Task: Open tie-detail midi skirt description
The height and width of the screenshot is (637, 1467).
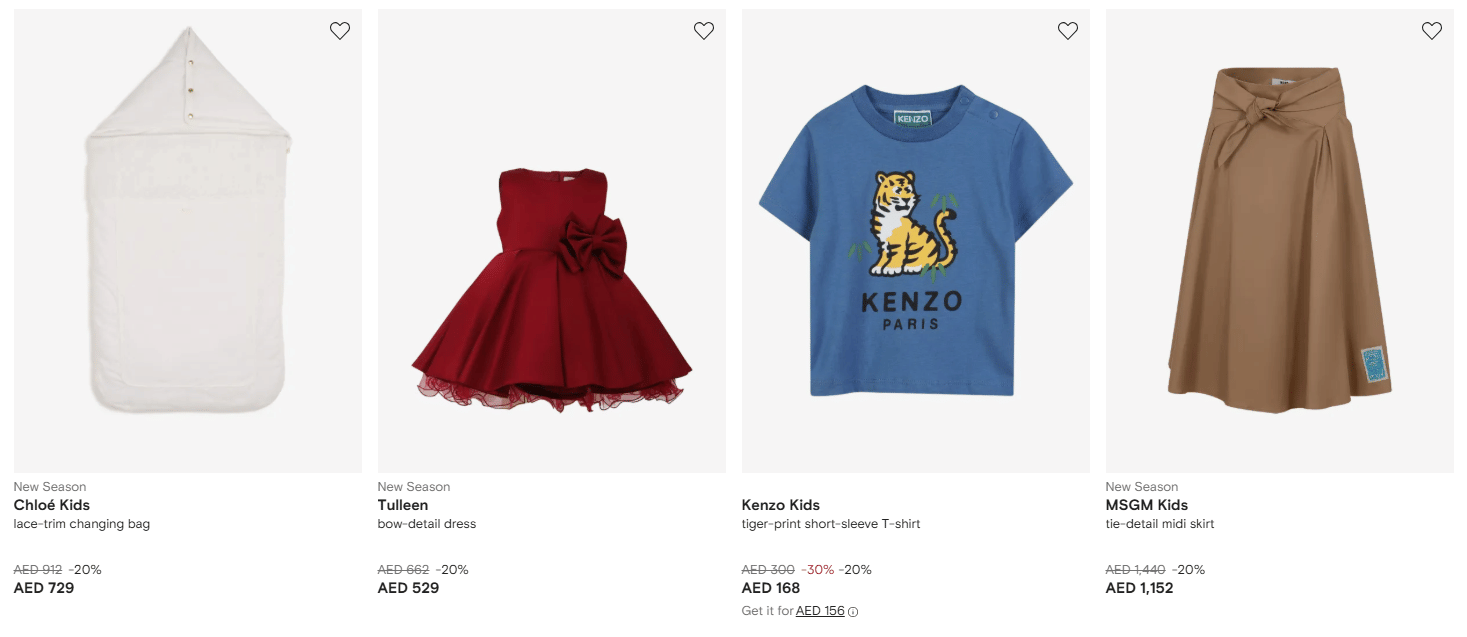Action: pos(1160,524)
